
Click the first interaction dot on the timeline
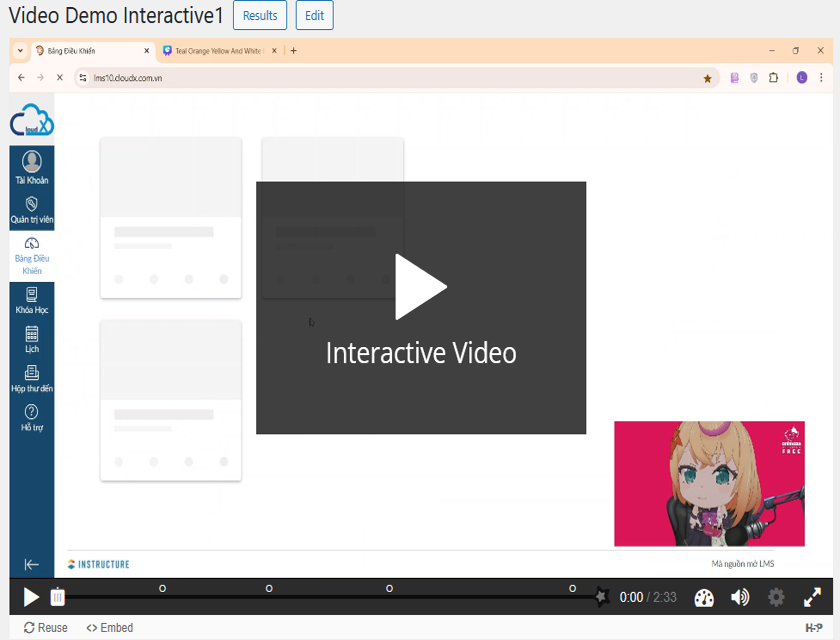163,588
